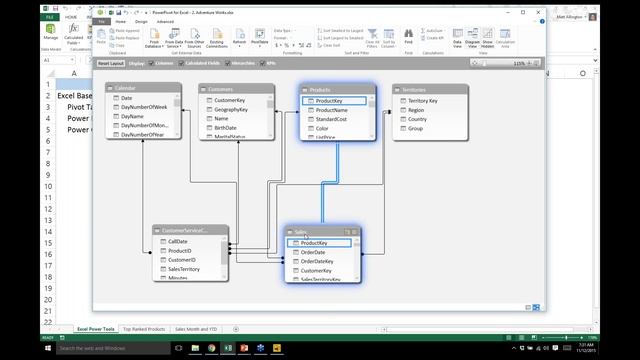Click the save icon in PowerPivot title bar

click(x=118, y=13)
